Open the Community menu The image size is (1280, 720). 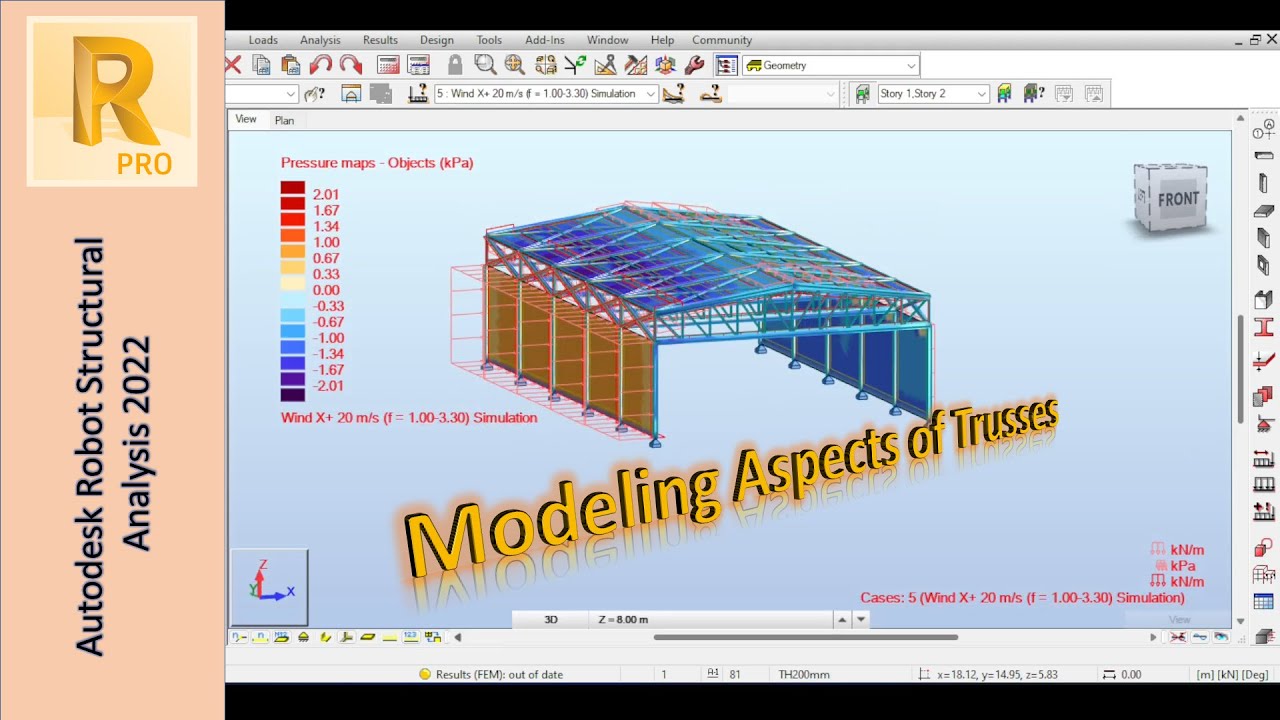(x=722, y=40)
